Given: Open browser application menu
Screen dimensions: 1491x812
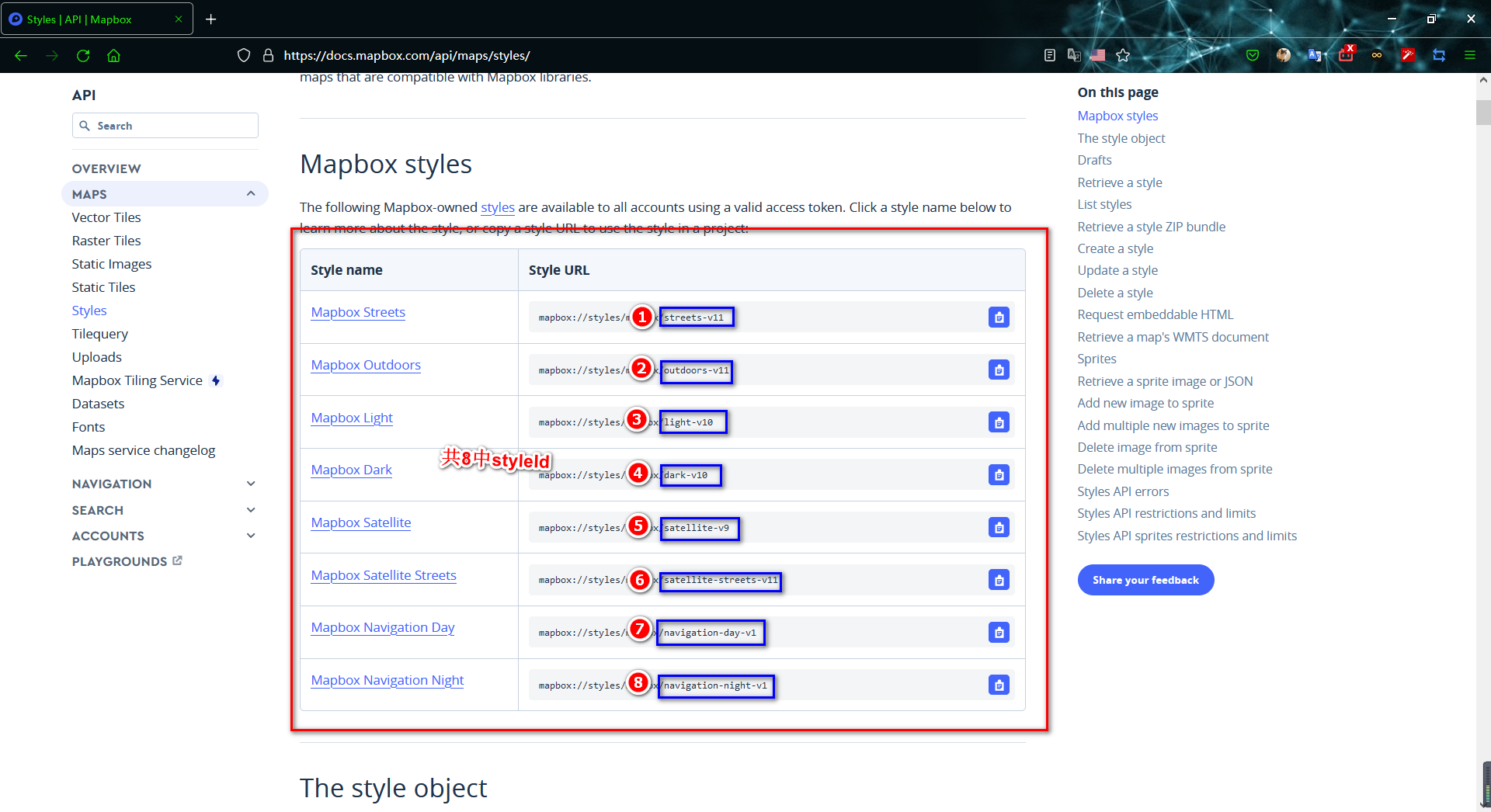Looking at the screenshot, I should 1470,55.
